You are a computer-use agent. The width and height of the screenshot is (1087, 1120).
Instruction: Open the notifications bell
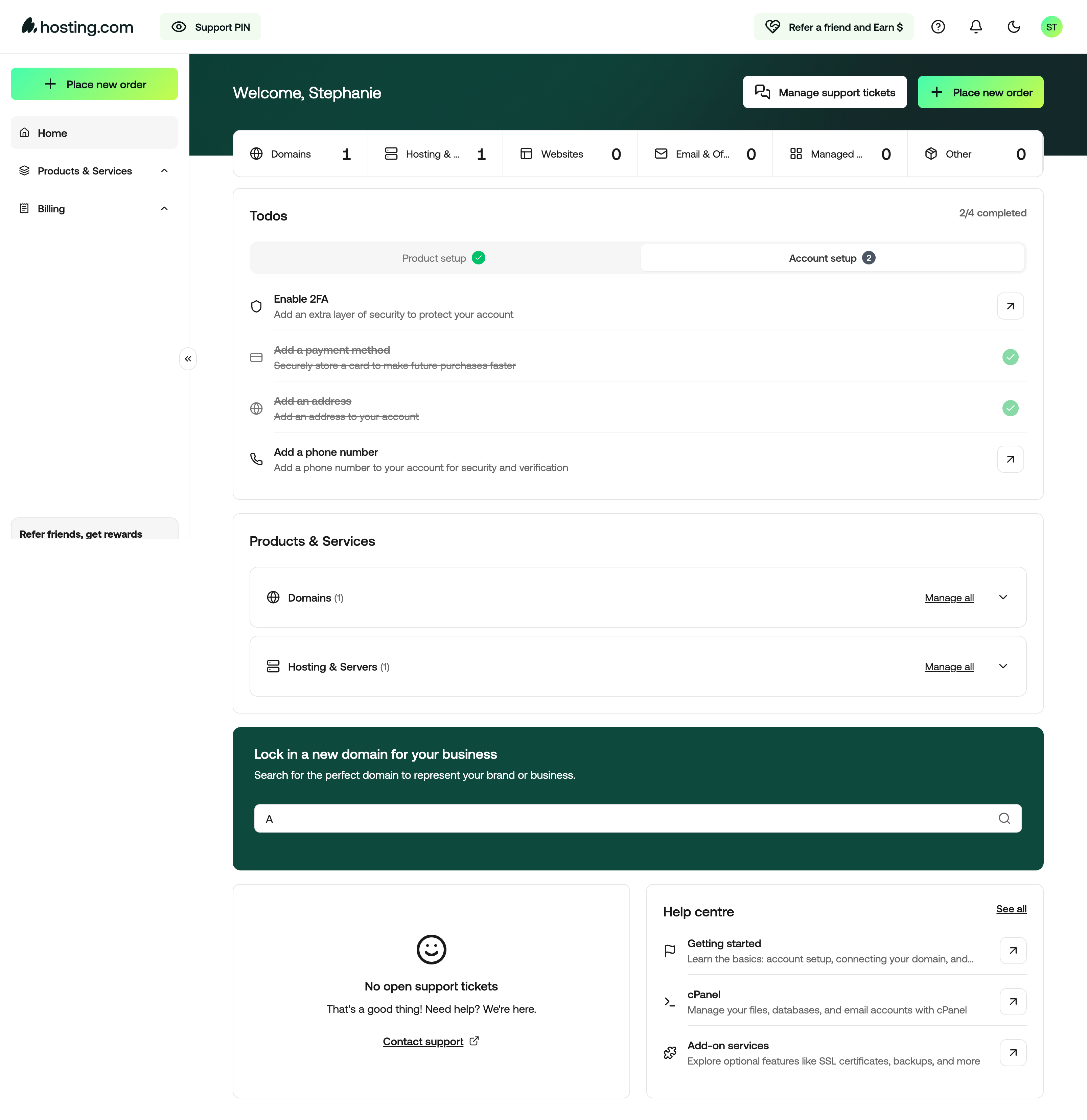[975, 27]
